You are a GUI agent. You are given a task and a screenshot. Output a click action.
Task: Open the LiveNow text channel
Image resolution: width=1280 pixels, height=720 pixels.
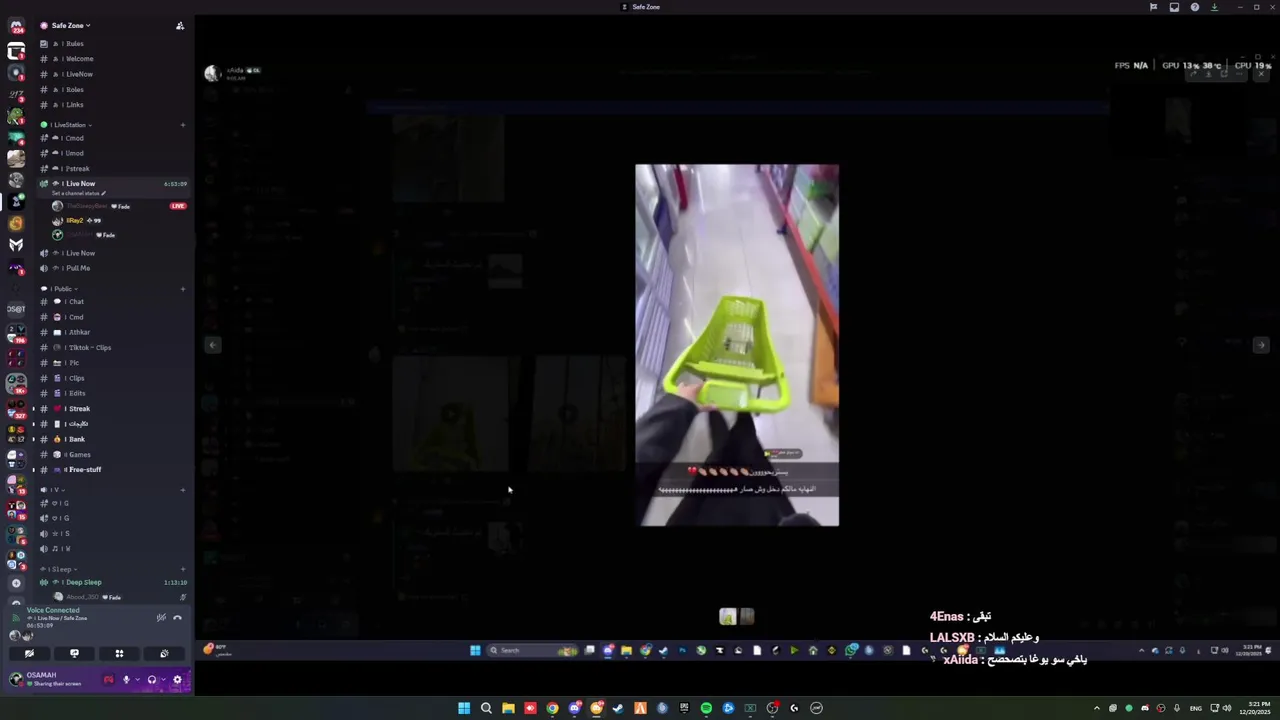113,74
